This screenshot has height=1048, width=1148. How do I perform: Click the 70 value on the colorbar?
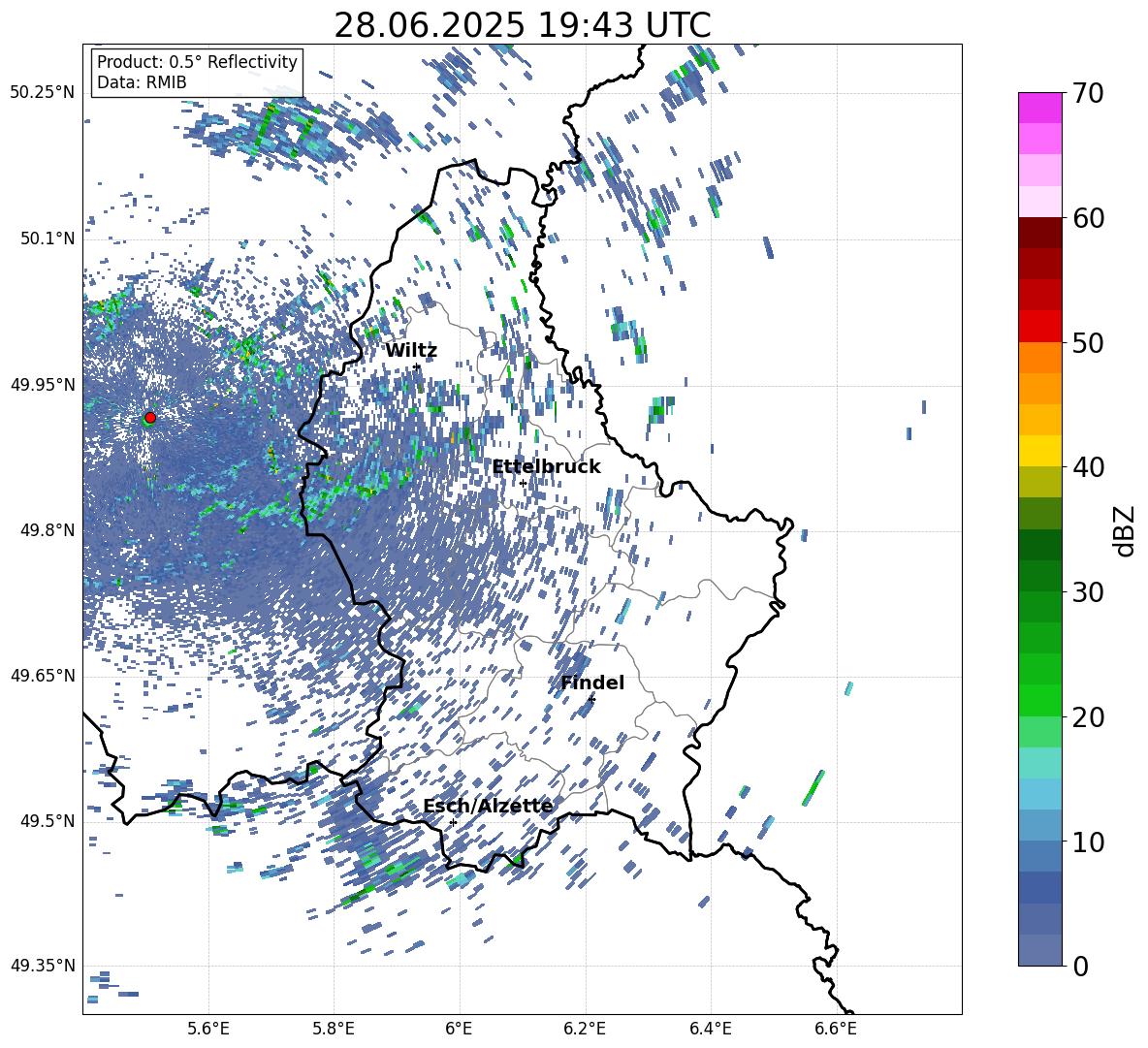pyautogui.click(x=1088, y=94)
